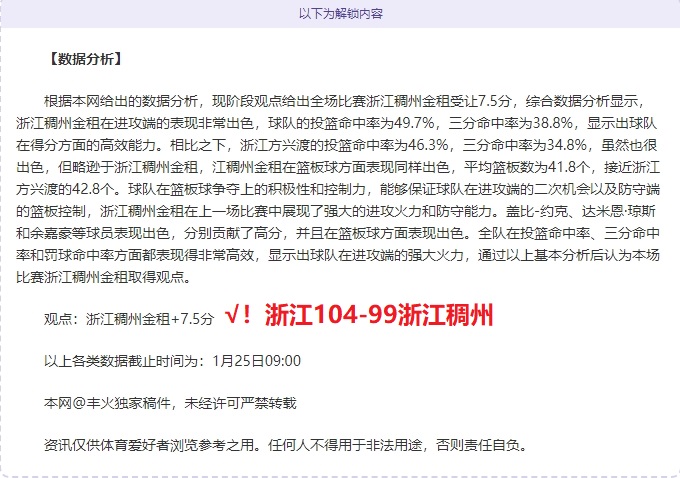680x478 pixels.
Task: Click the line starting '的篮板控制,浙江稠州金租'
Action: click(x=336, y=211)
